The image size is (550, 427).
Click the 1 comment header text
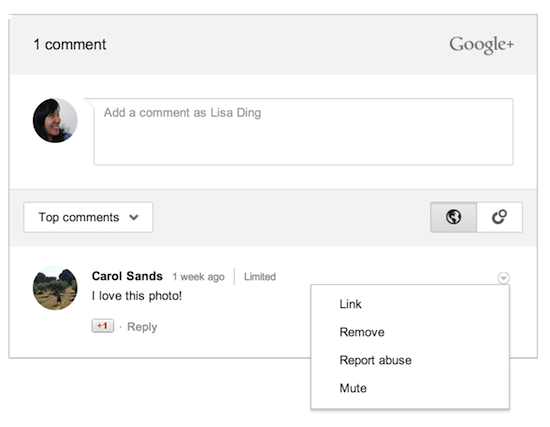point(69,45)
